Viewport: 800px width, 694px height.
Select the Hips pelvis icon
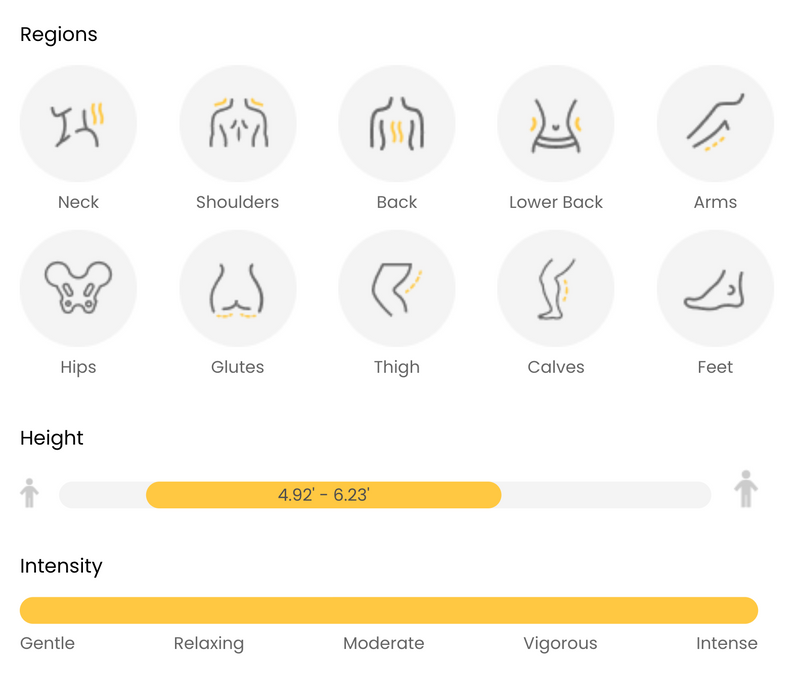78,288
